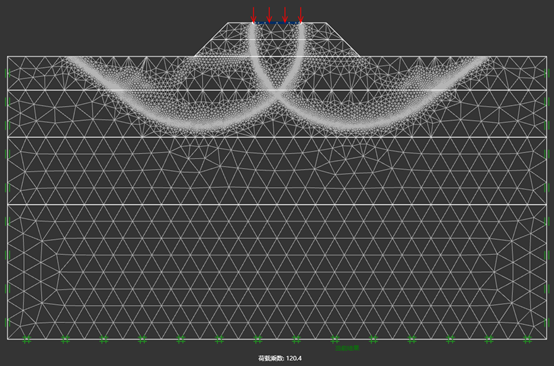Click the blue loaded plate atop the embankment
The width and height of the screenshot is (554, 366).
click(277, 23)
